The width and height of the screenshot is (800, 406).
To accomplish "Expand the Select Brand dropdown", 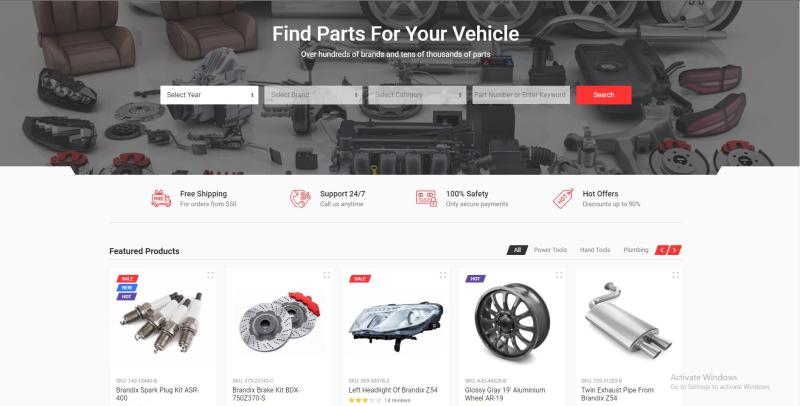I will click(313, 95).
